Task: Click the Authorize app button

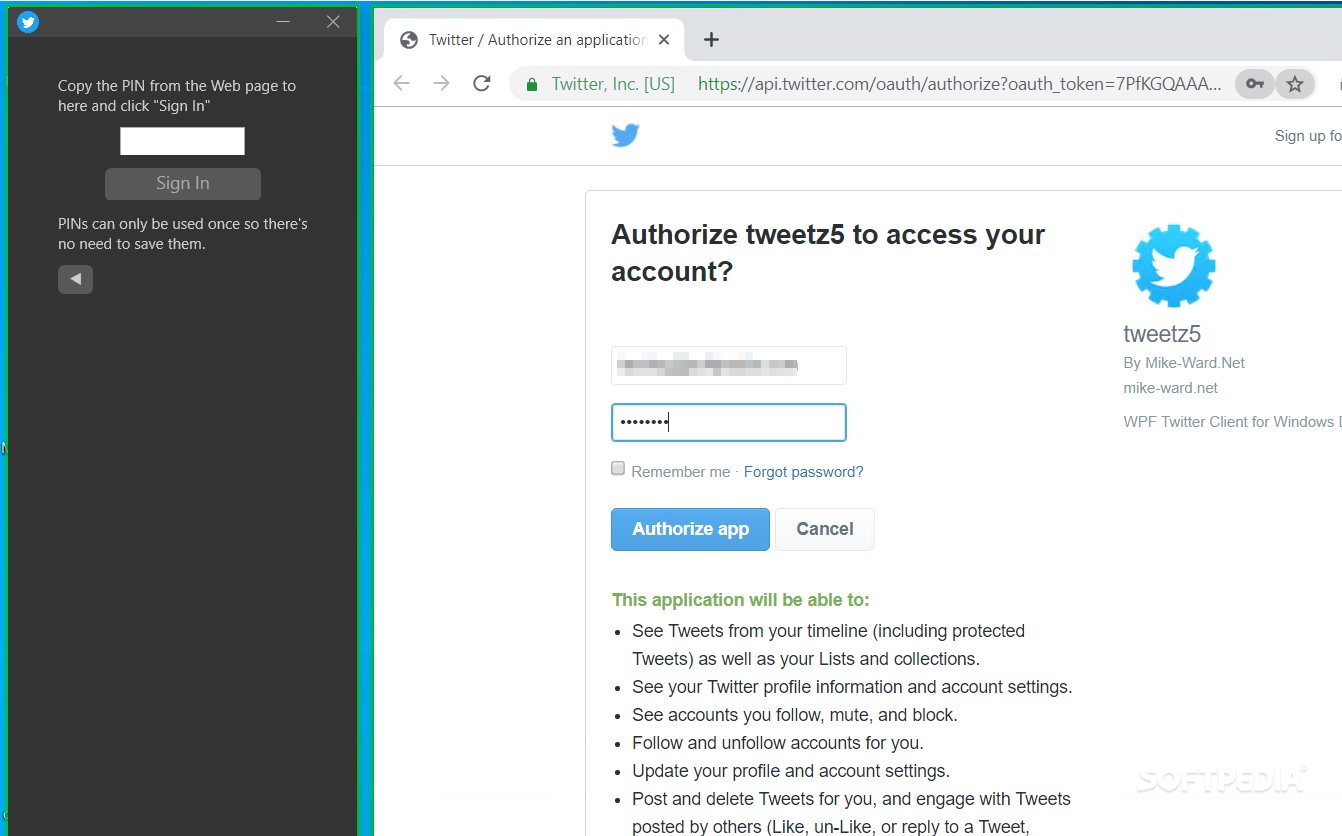Action: (690, 529)
